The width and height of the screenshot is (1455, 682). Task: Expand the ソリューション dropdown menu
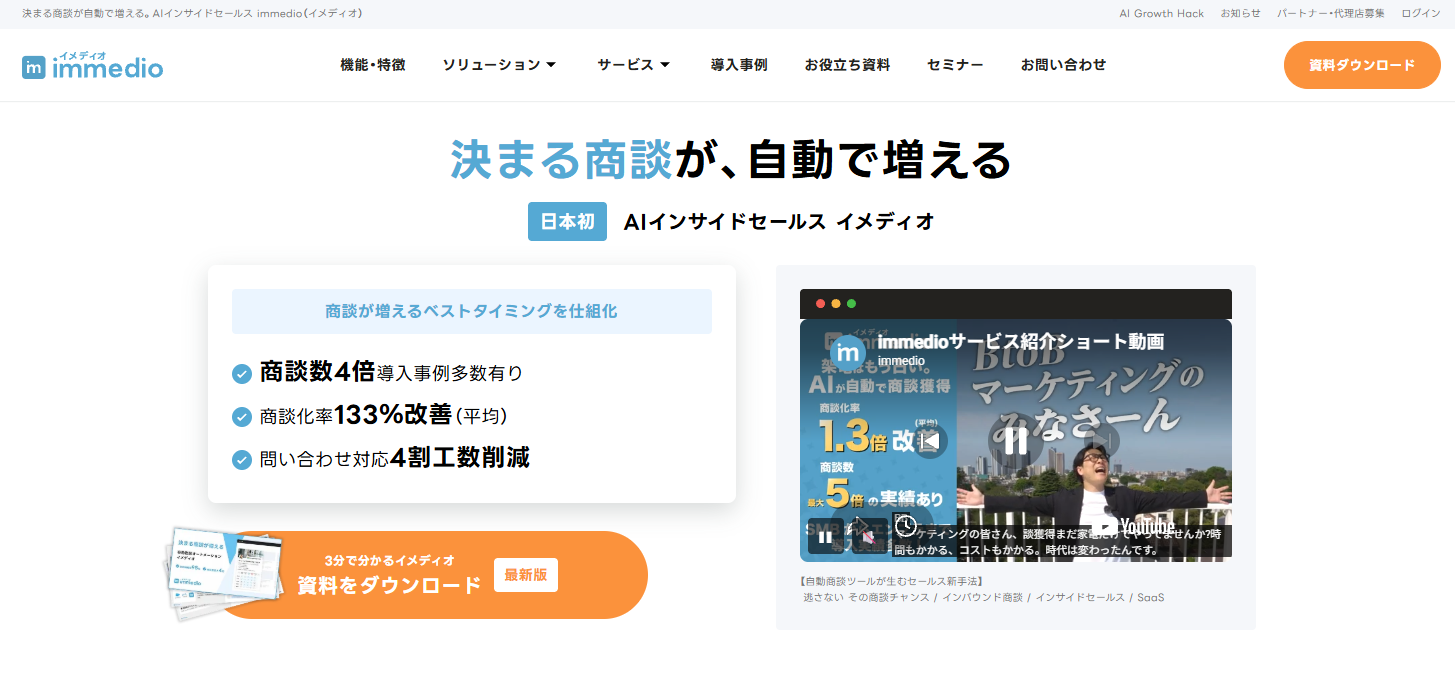click(499, 65)
